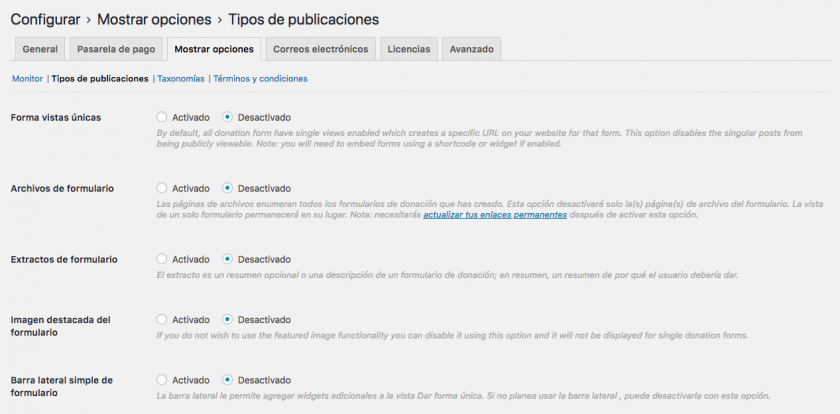Set Archivos de formulario to Activado
This screenshot has height=414, width=840.
tap(163, 188)
